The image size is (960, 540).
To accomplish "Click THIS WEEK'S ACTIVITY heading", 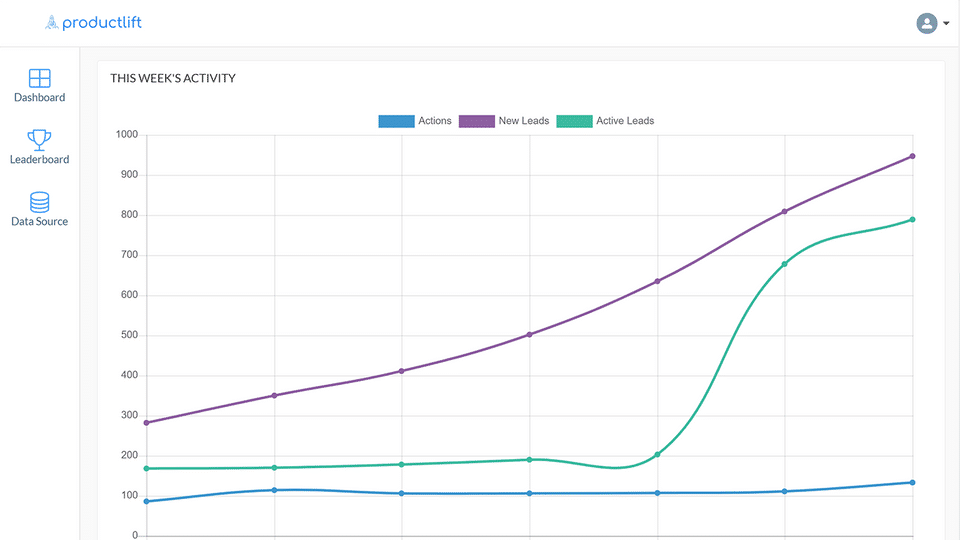I will [x=173, y=78].
